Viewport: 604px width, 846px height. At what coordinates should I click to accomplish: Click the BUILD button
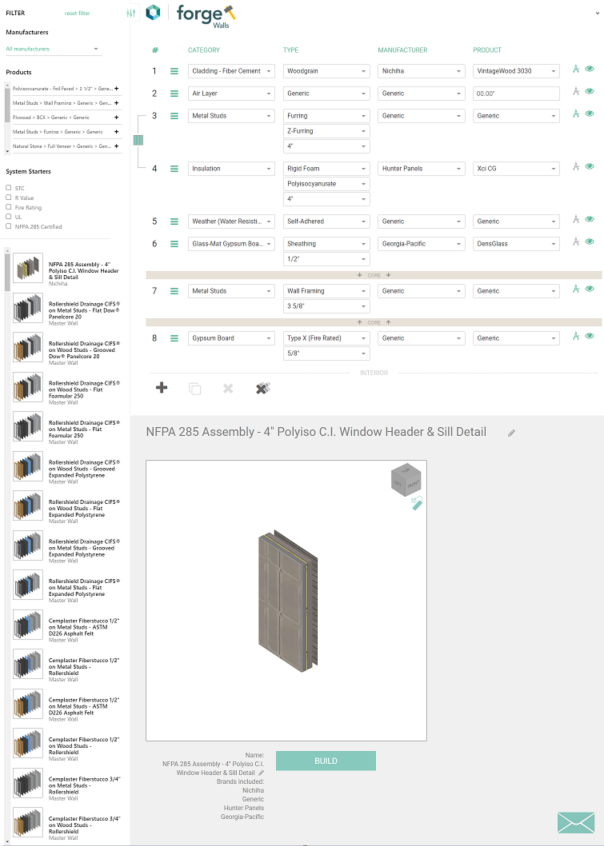(x=326, y=761)
